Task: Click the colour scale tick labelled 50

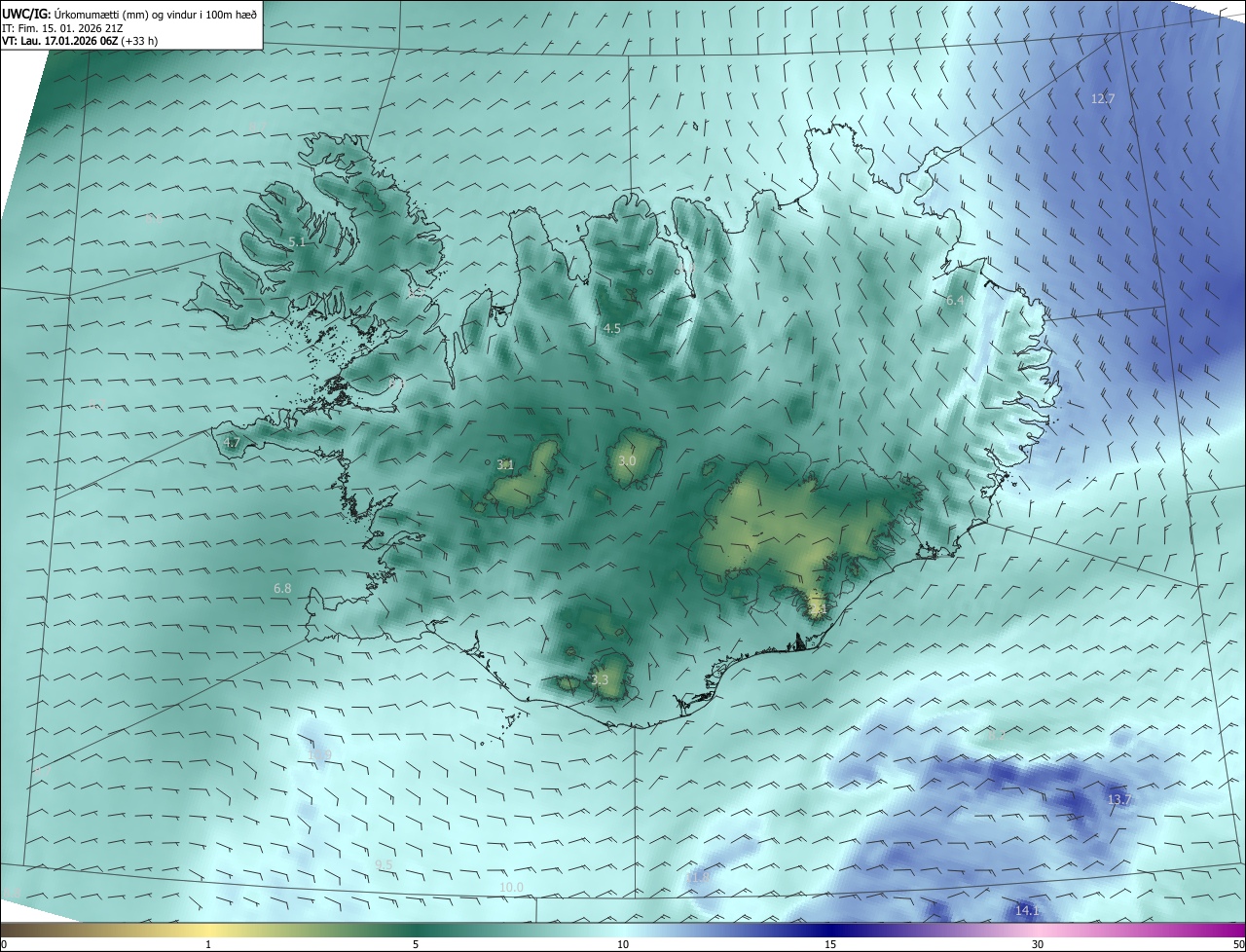Action: click(x=1238, y=944)
